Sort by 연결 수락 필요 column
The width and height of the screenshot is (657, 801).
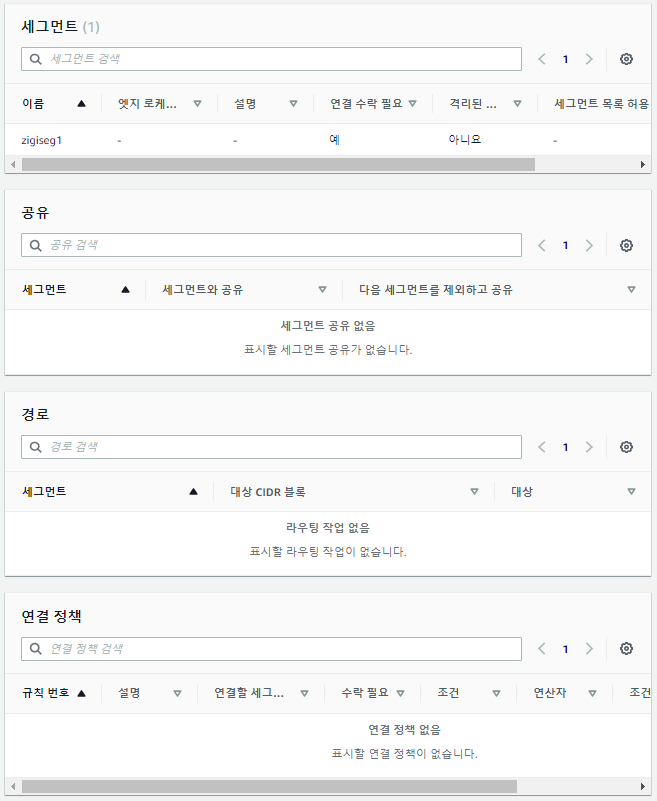point(373,104)
